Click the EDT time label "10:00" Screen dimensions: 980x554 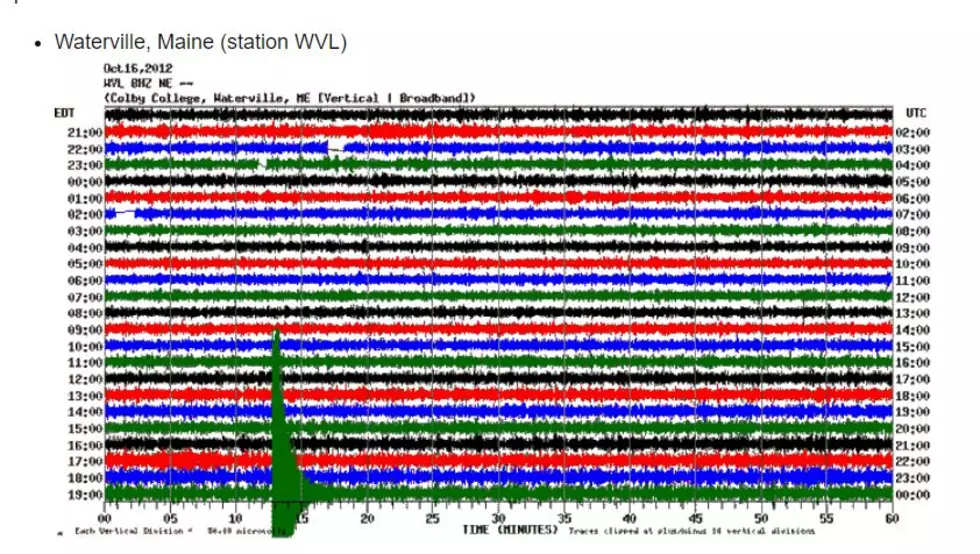(x=85, y=346)
